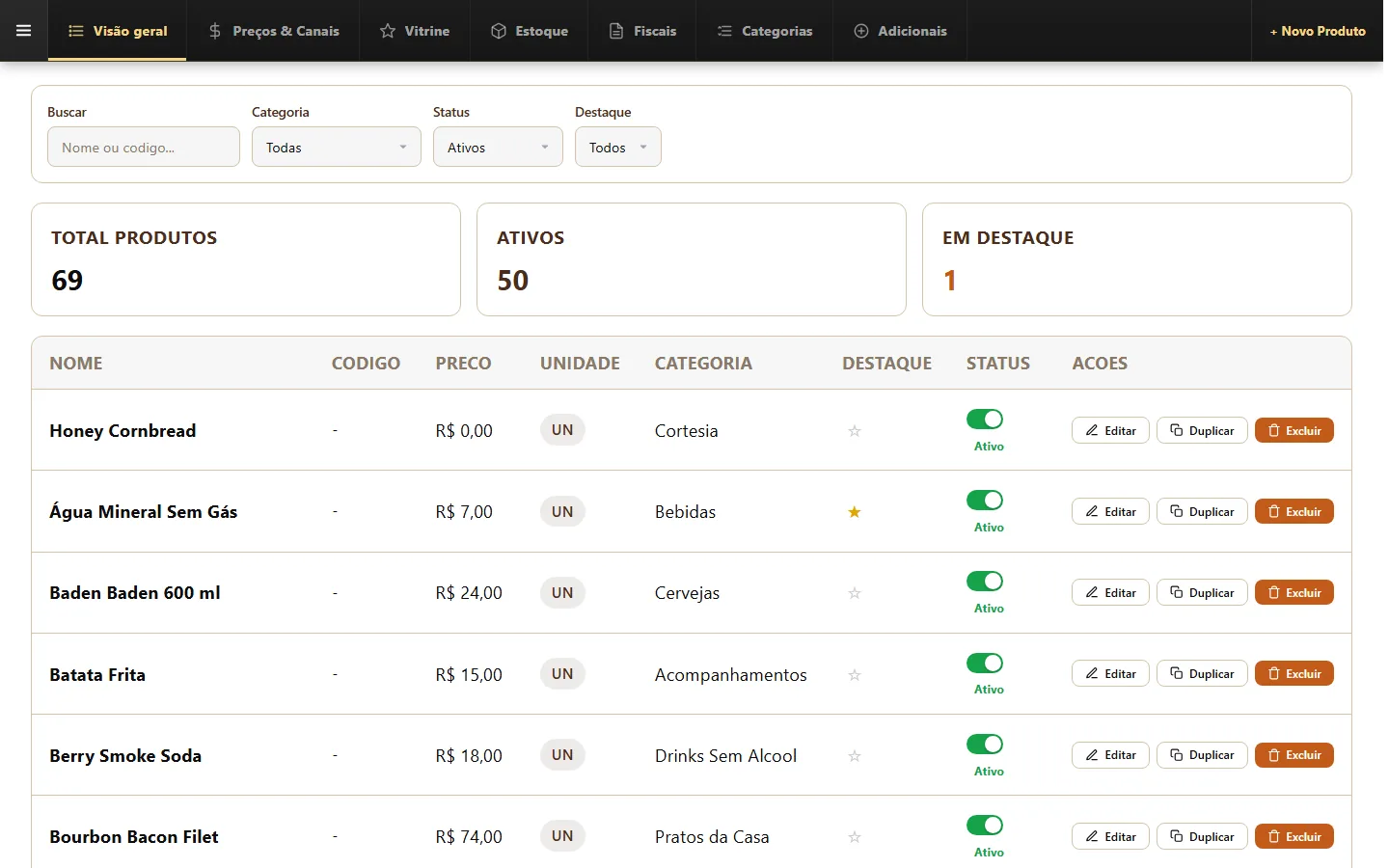The image size is (1389, 868).
Task: Click the NOME column header
Action: [76, 364]
